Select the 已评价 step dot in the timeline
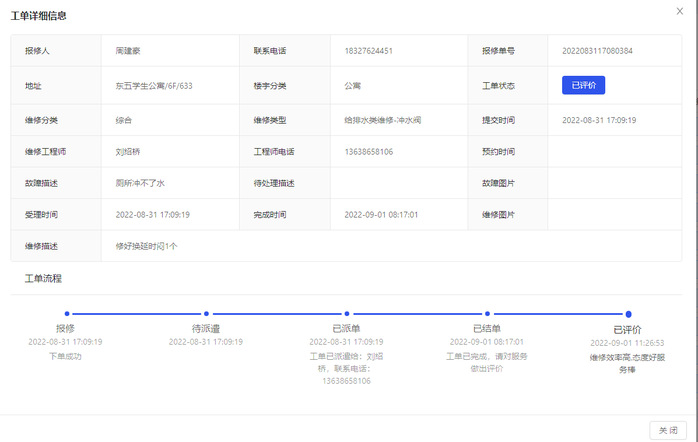Image resolution: width=698 pixels, height=442 pixels. pos(628,314)
